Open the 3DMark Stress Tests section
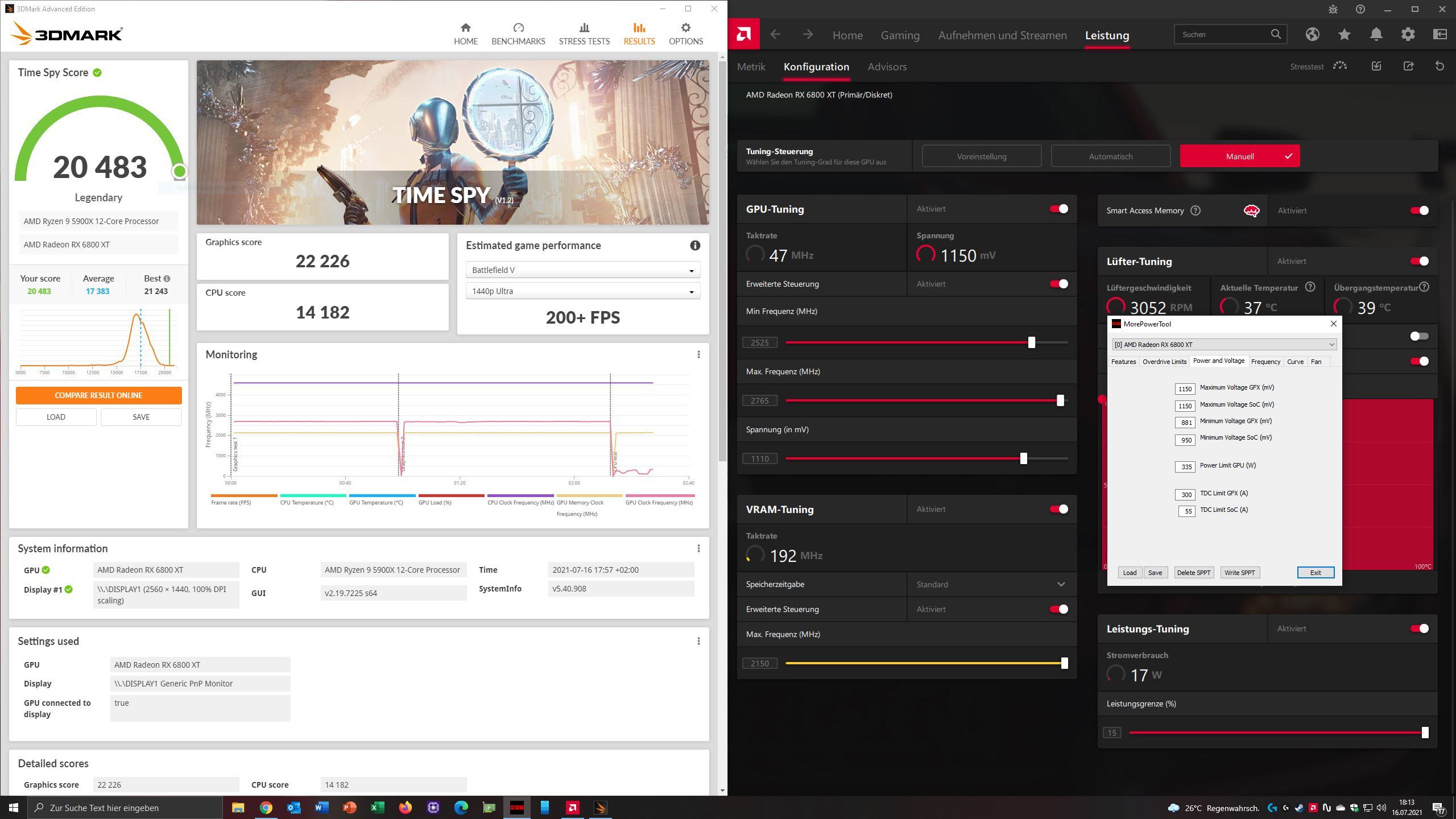1456x819 pixels. pyautogui.click(x=584, y=34)
